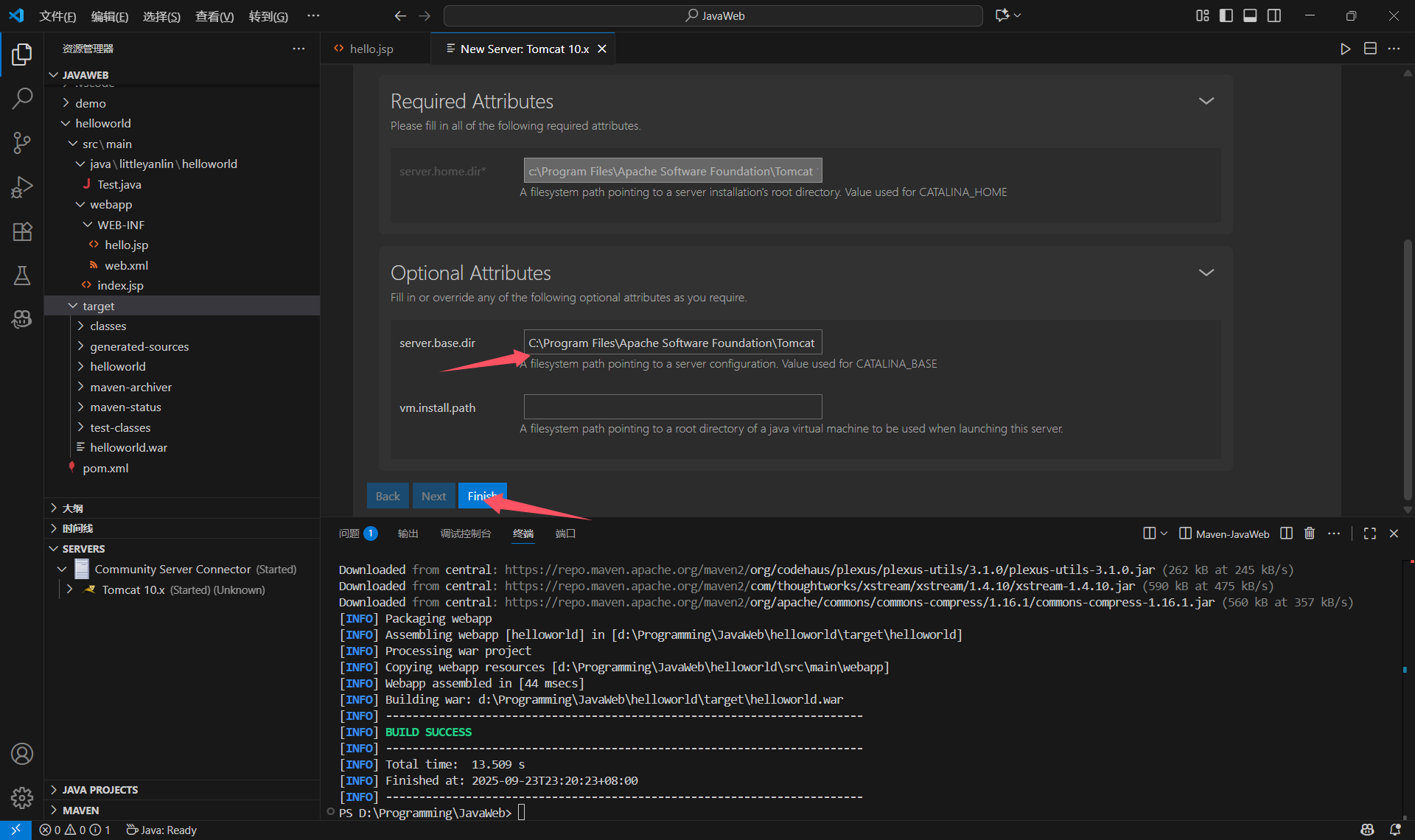The width and height of the screenshot is (1415, 840).
Task: Open helloworld.war in the explorer
Action: click(128, 447)
